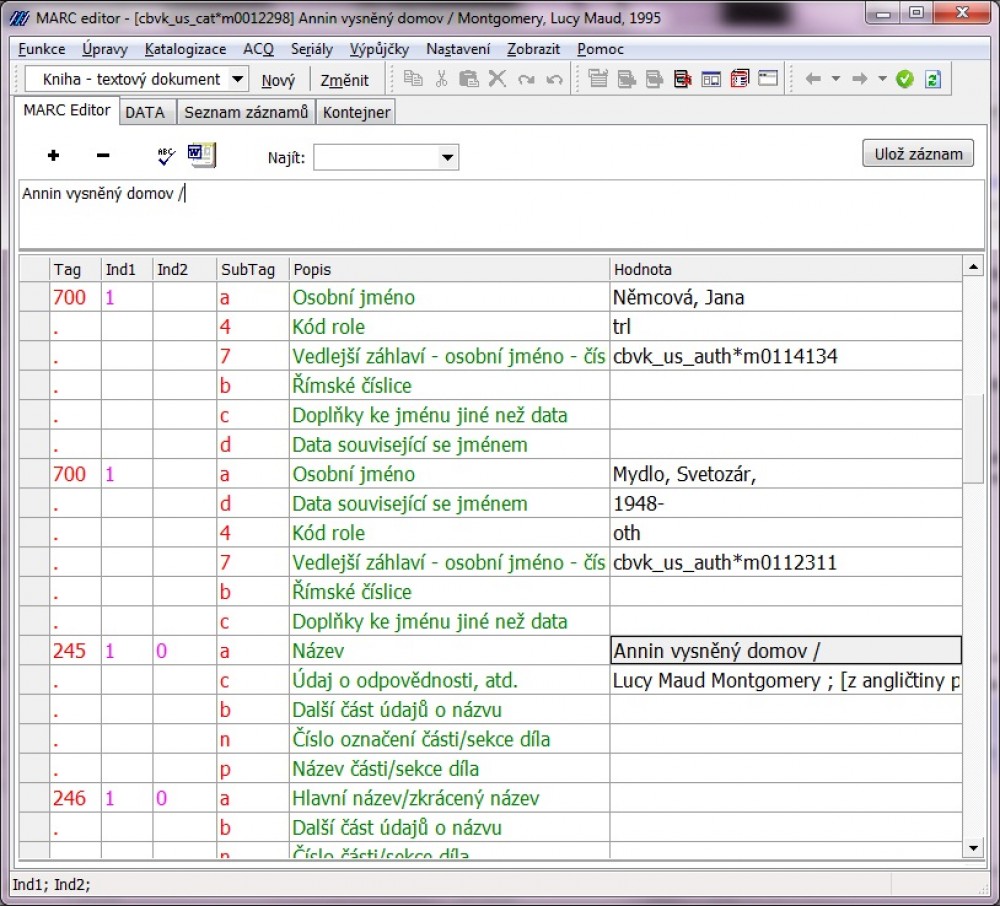Click the plus icon to add a field
Image resolution: width=1000 pixels, height=906 pixels.
pos(53,156)
